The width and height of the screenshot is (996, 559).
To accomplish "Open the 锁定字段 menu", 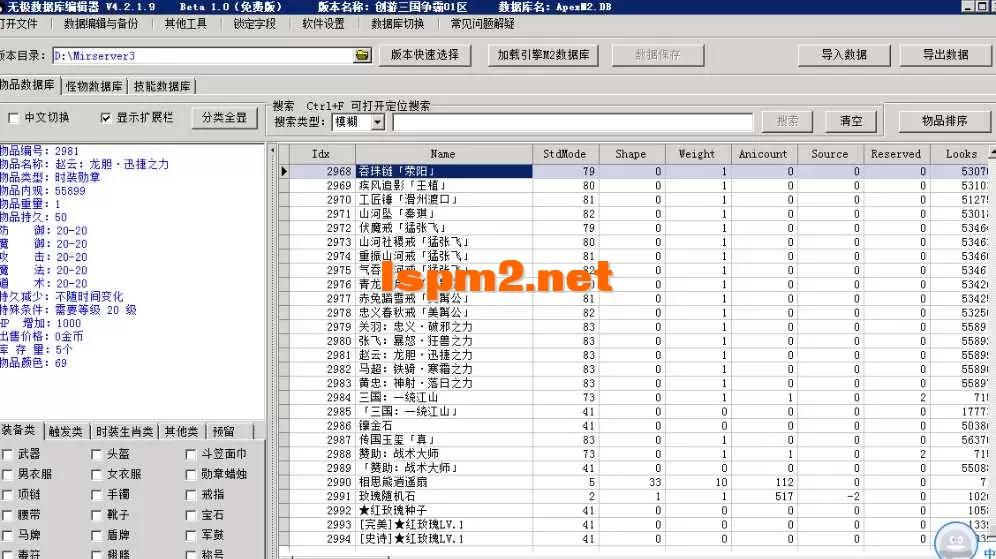I will (x=255, y=24).
